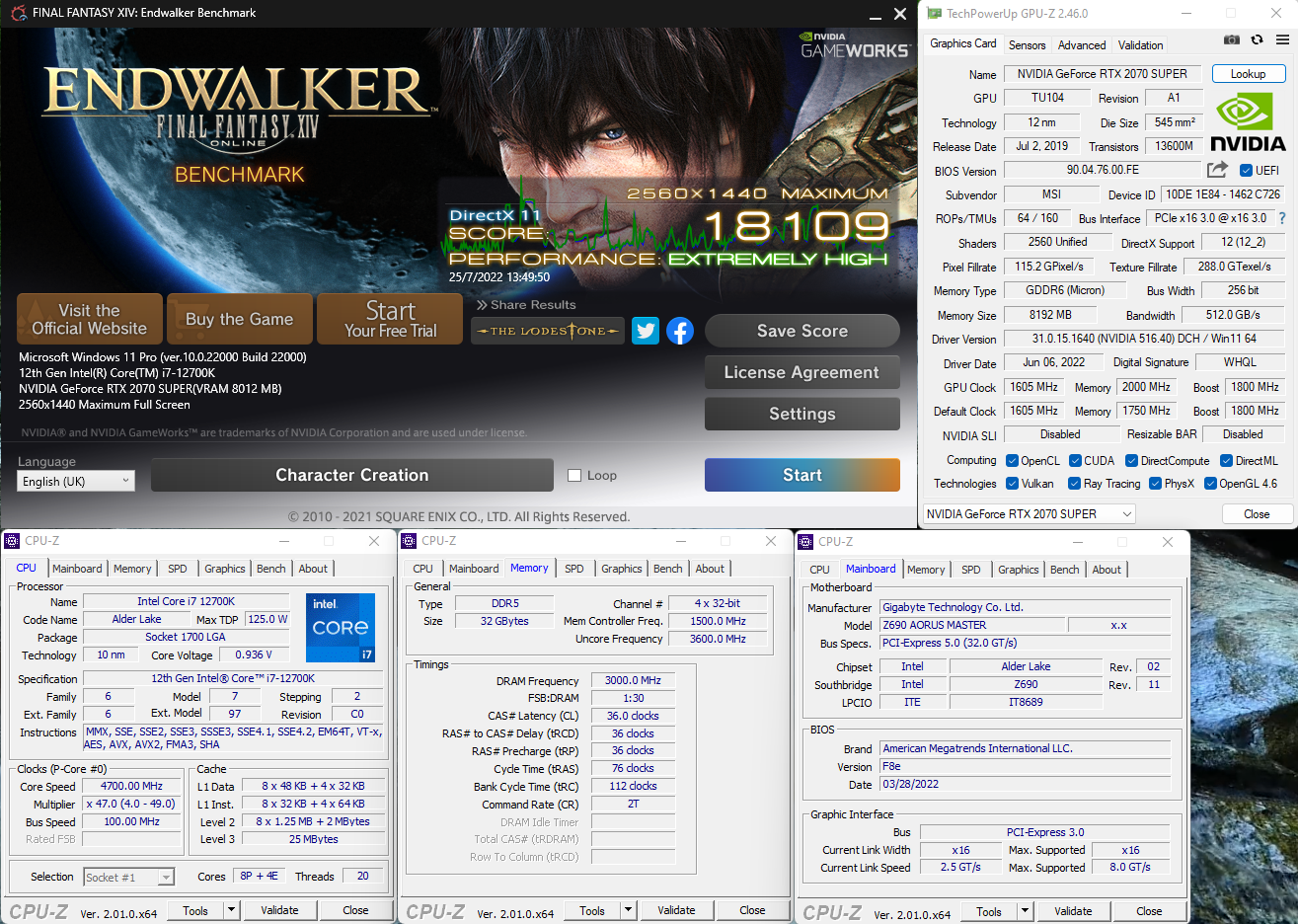
Task: Click Buy the Game button
Action: pyautogui.click(x=240, y=319)
